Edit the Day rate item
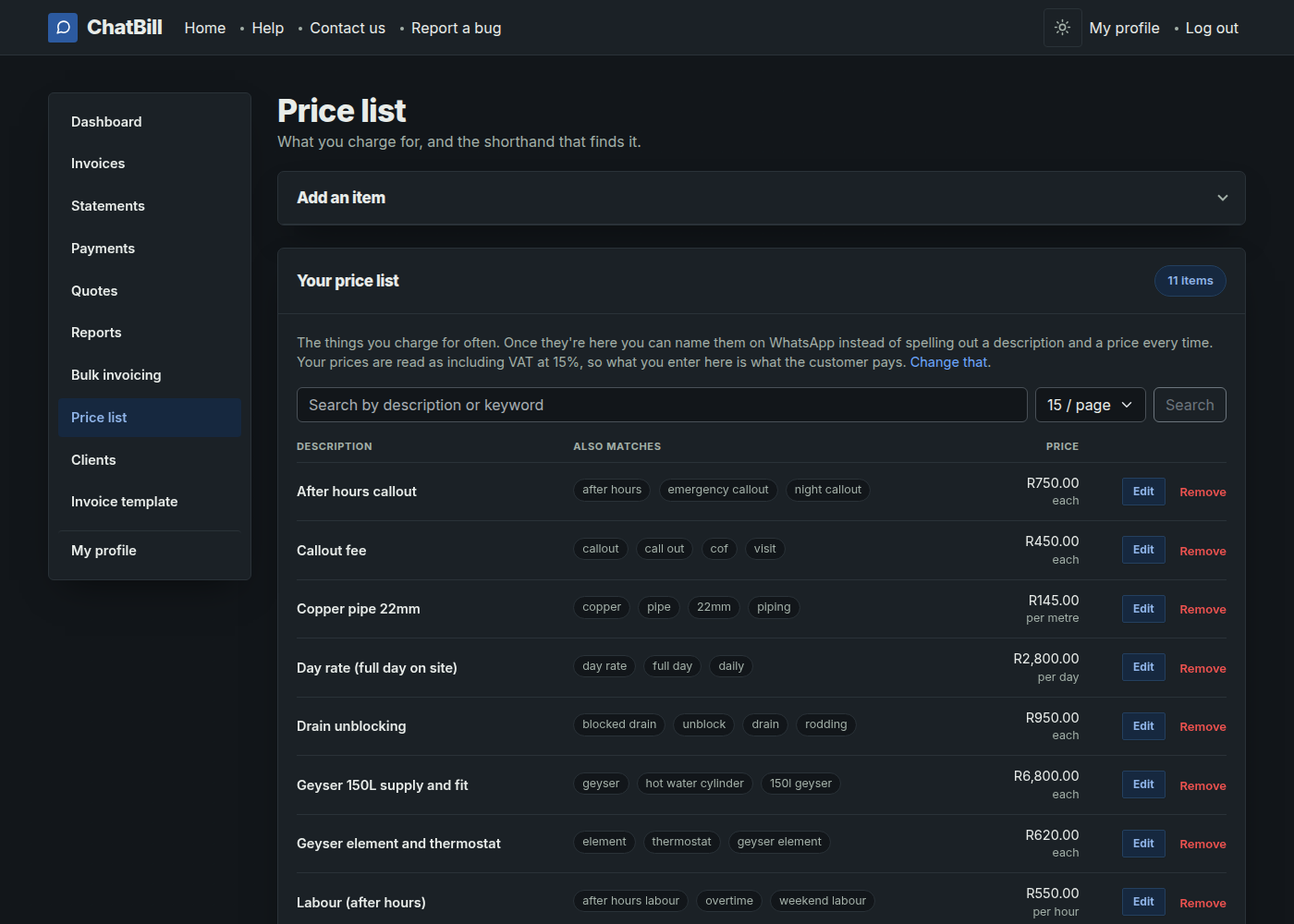1294x924 pixels. pos(1143,667)
